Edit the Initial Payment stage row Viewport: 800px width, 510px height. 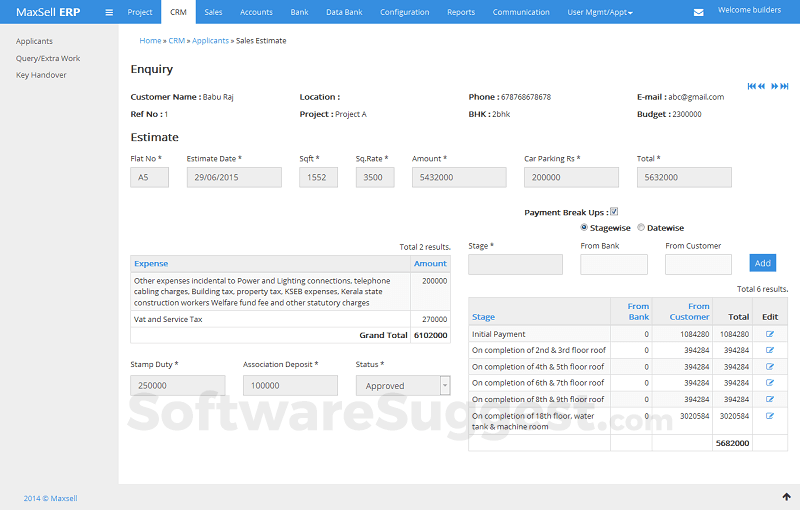(769, 334)
